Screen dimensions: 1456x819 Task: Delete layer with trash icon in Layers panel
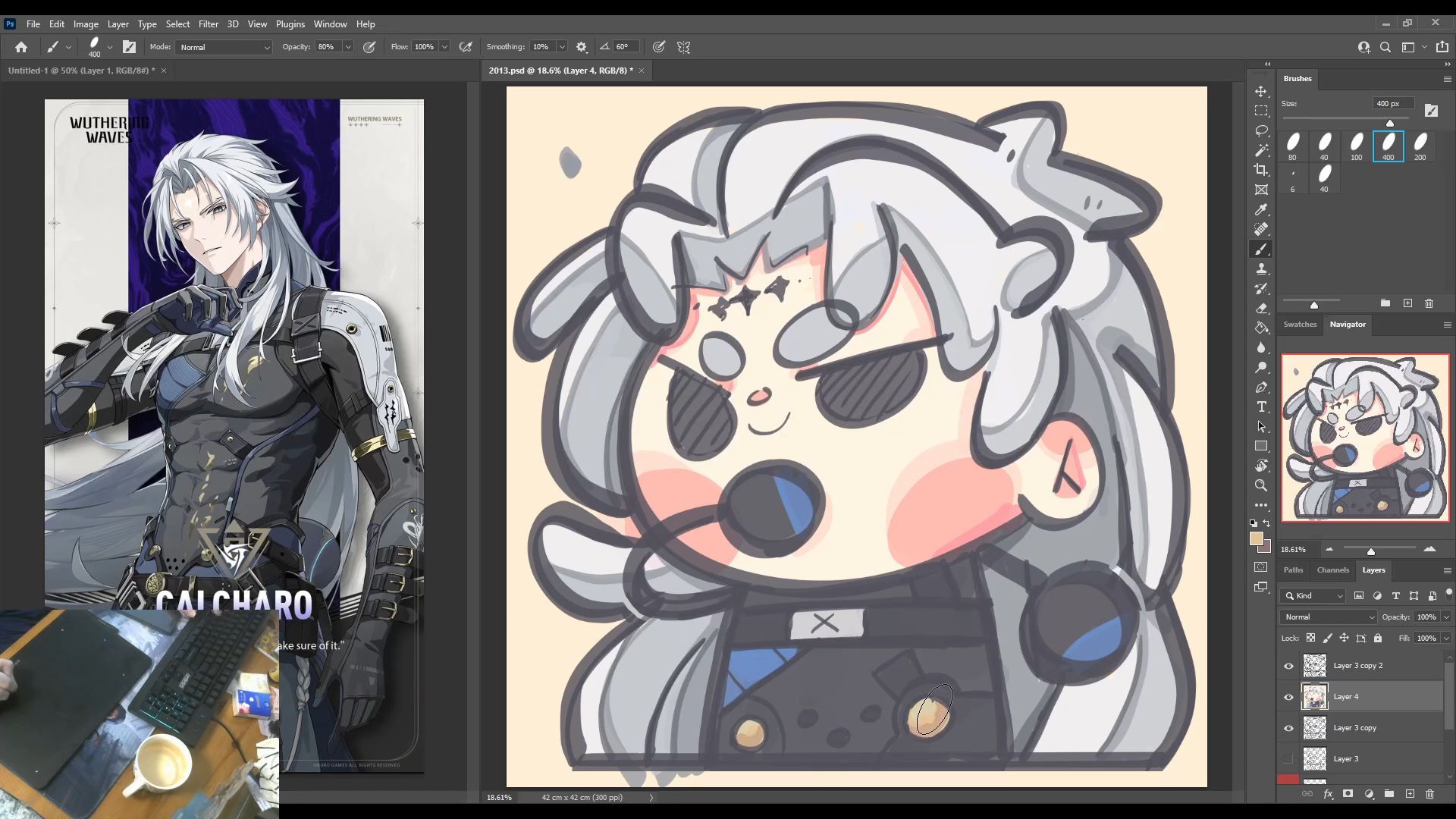pyautogui.click(x=1429, y=794)
